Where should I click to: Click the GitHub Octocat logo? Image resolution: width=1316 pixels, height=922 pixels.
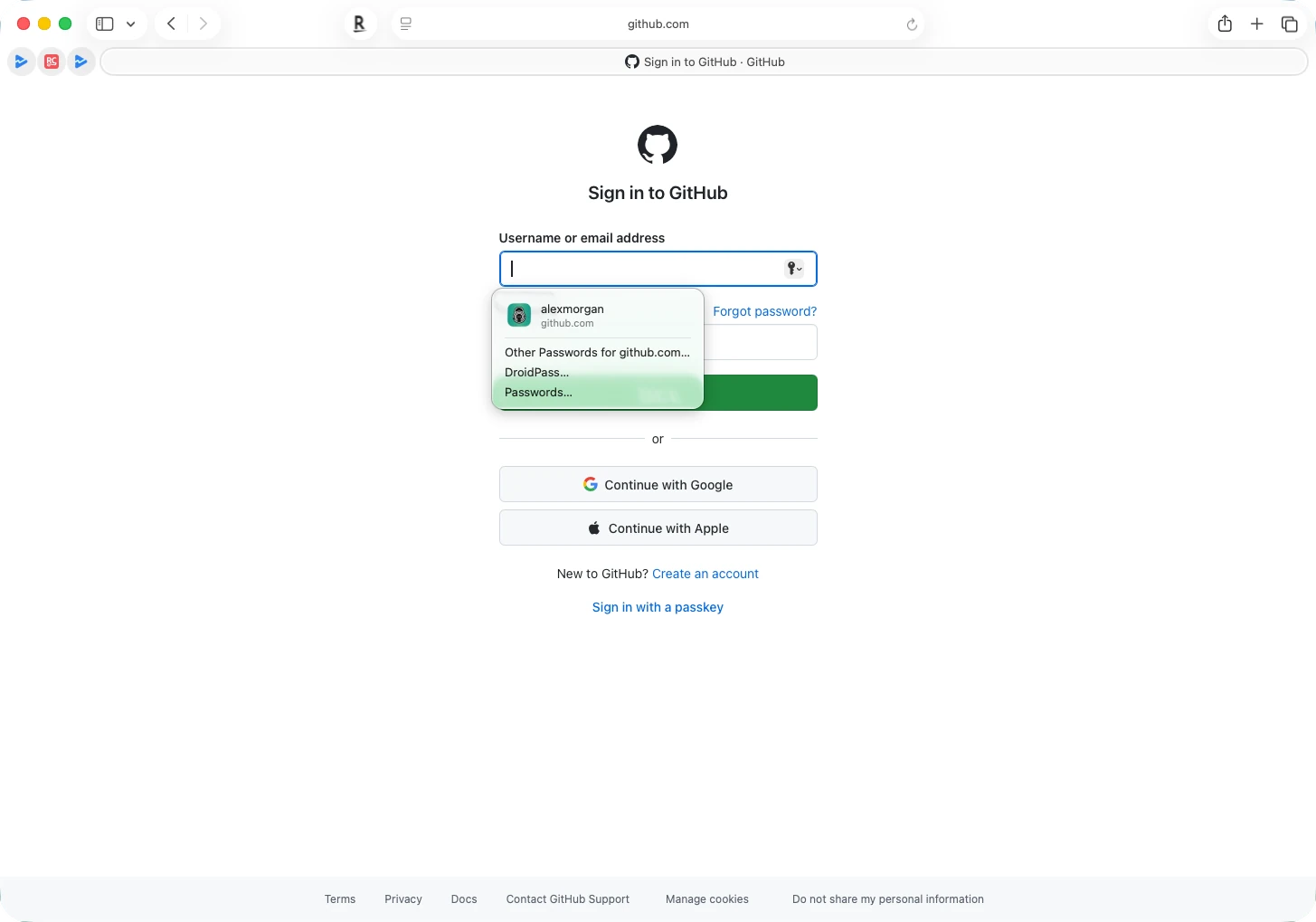coord(658,145)
